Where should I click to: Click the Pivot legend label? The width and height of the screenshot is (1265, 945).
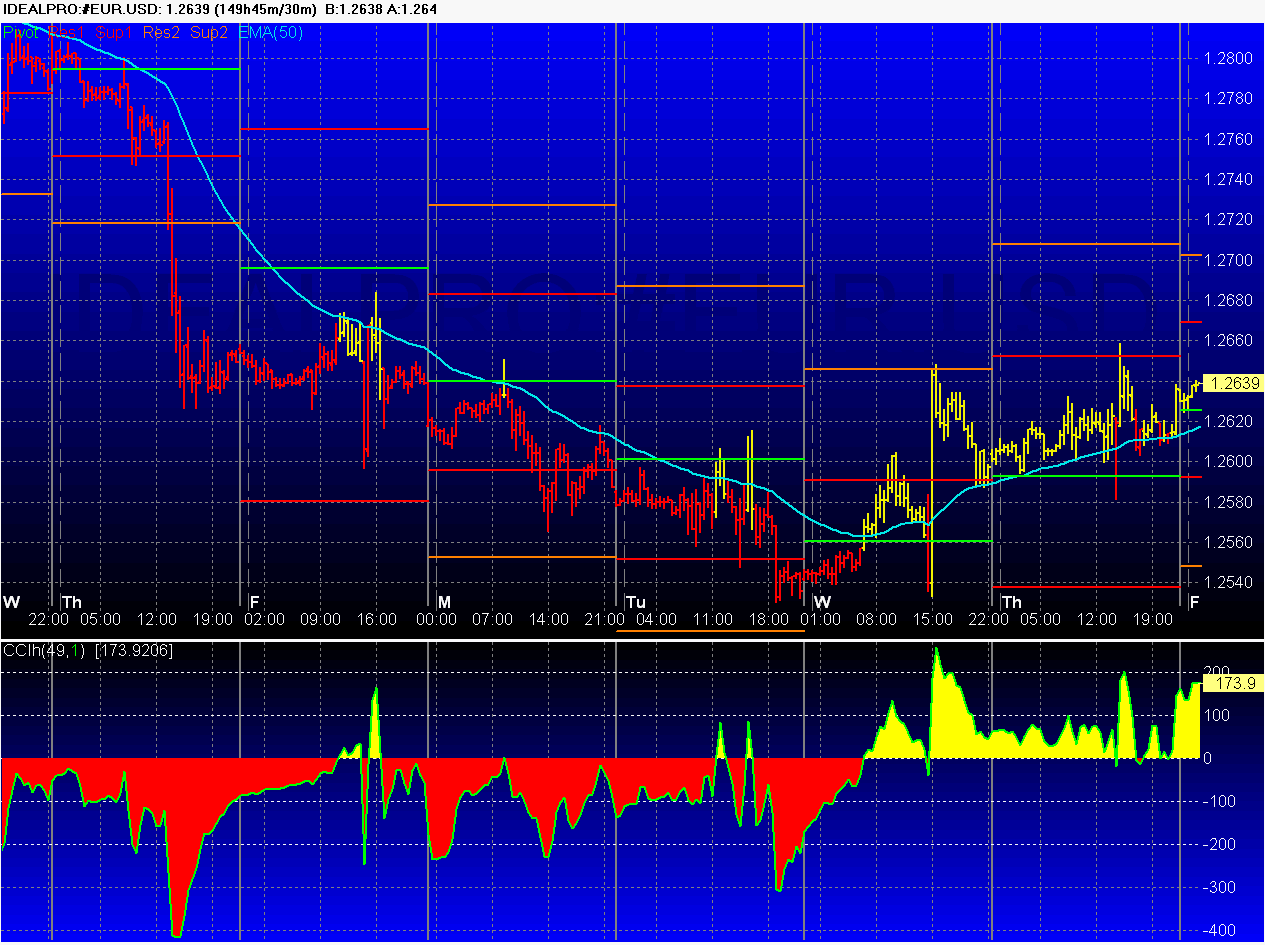(x=22, y=32)
